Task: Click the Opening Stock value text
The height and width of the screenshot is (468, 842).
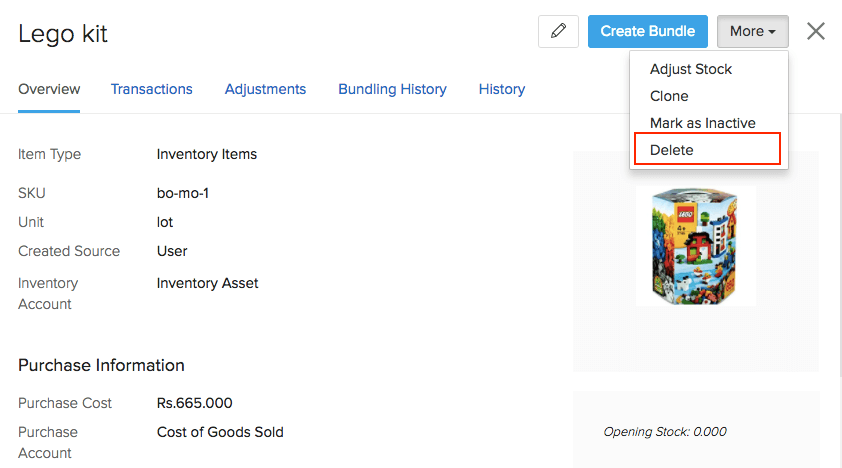Action: pyautogui.click(x=665, y=432)
